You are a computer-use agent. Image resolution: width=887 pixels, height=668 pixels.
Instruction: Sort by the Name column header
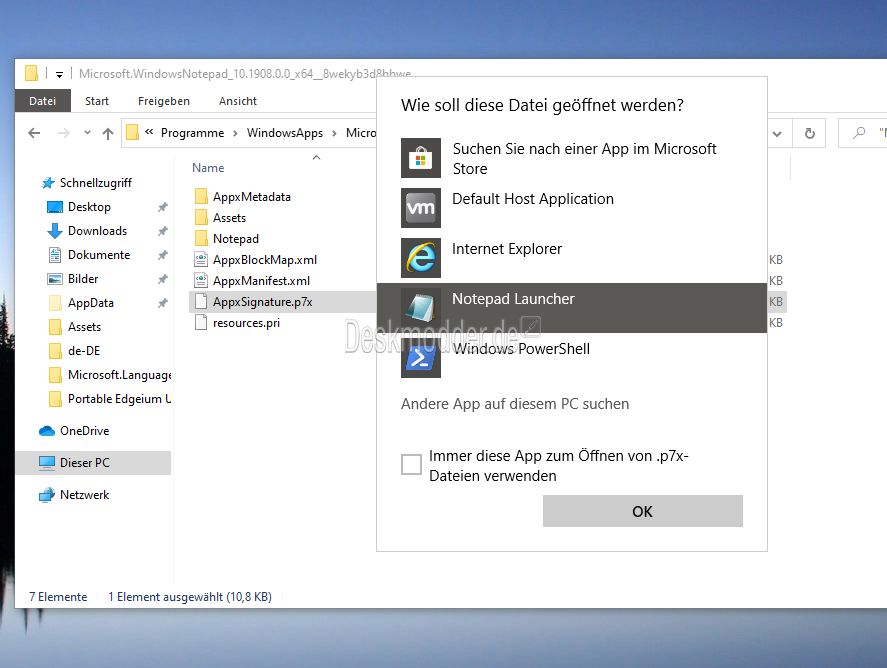[x=208, y=168]
